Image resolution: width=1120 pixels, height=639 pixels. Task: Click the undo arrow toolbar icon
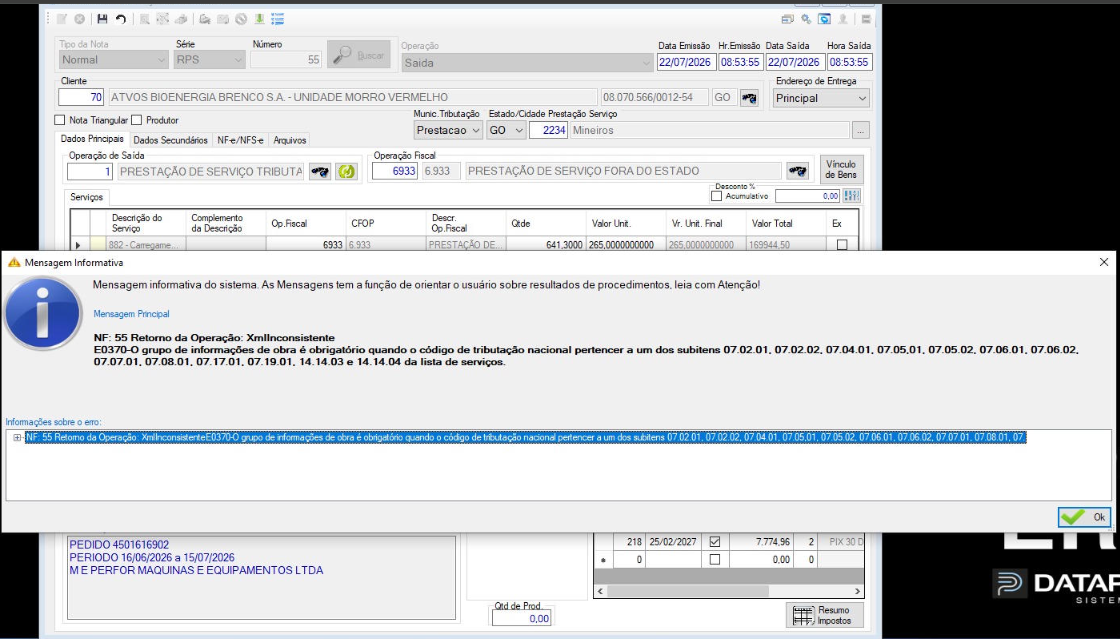tap(121, 19)
